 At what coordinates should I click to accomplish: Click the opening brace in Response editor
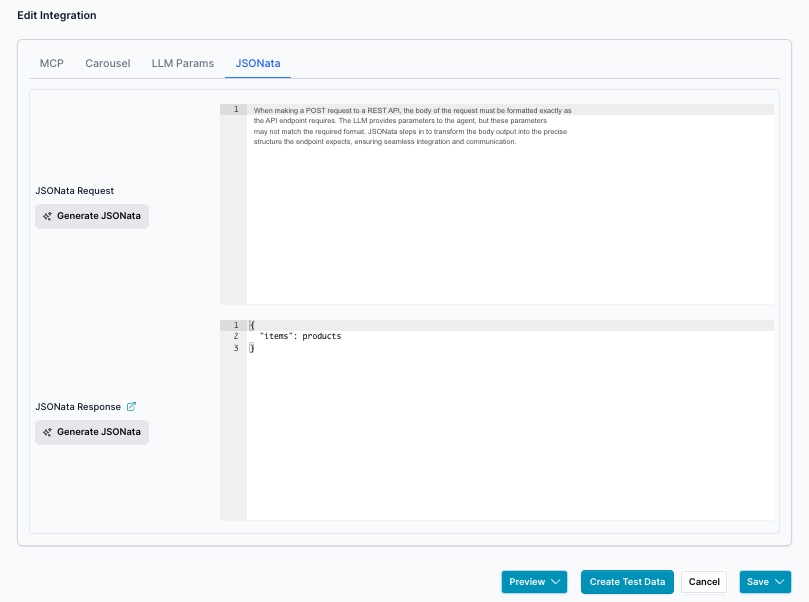(x=252, y=325)
